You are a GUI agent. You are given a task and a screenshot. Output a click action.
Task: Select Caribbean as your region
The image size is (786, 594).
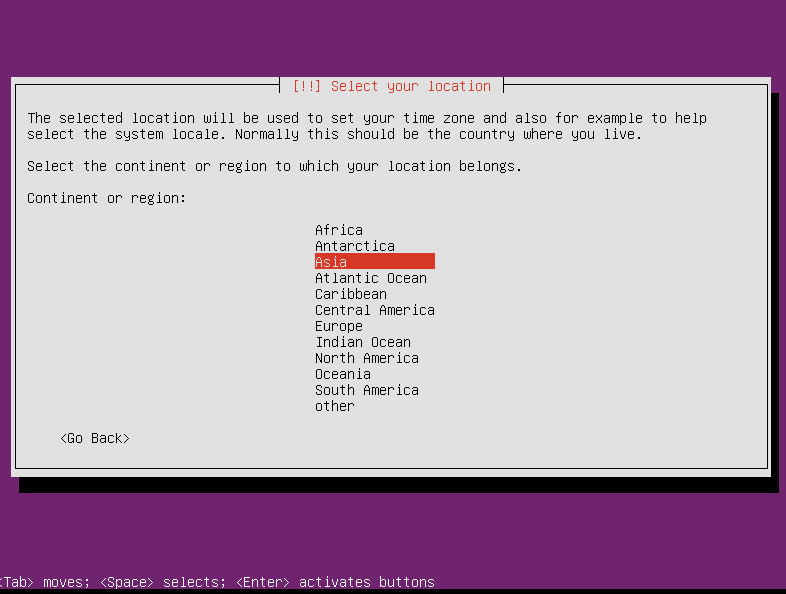pyautogui.click(x=351, y=294)
